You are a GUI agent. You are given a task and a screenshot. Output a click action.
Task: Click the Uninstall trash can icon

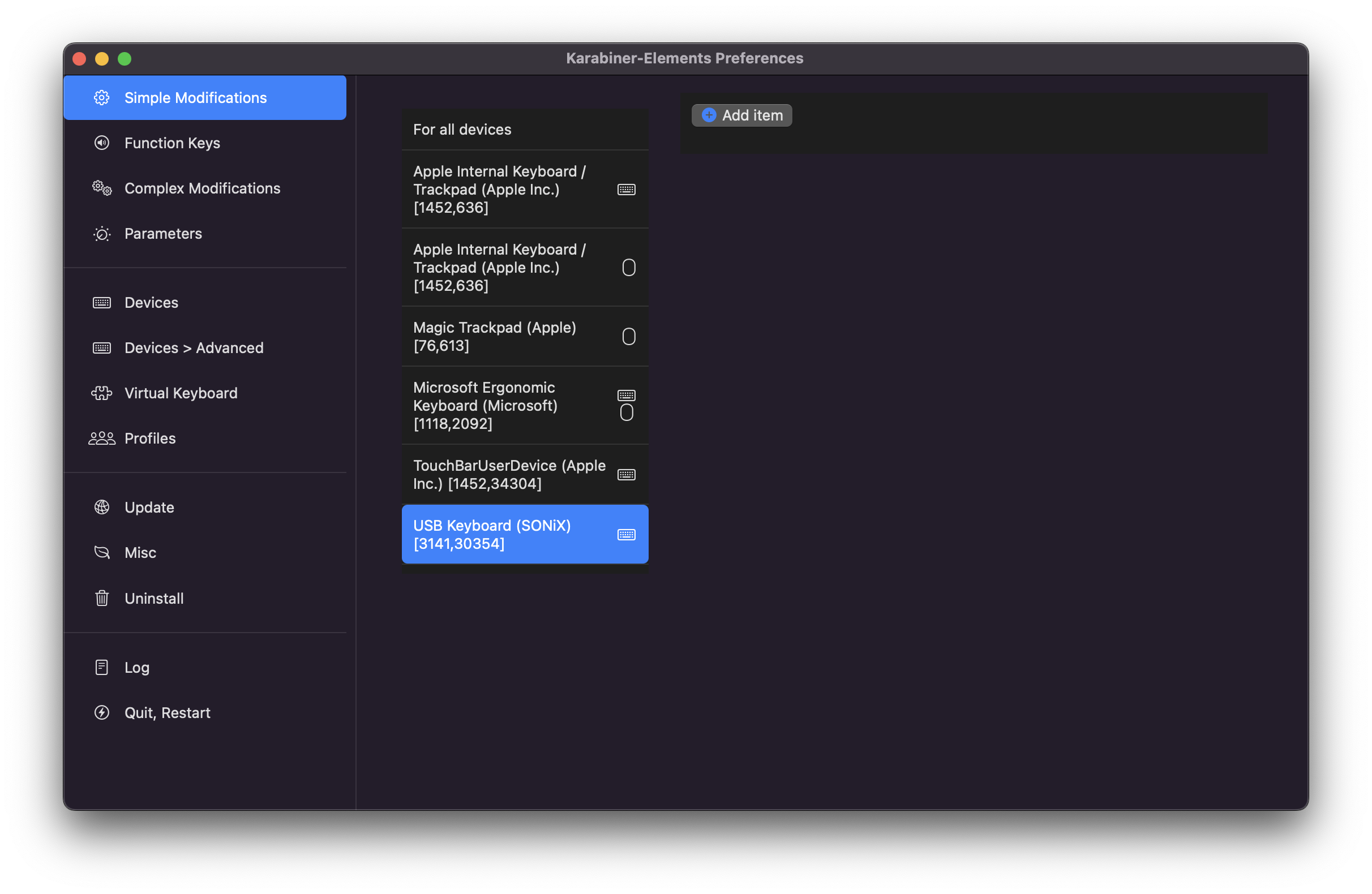101,598
